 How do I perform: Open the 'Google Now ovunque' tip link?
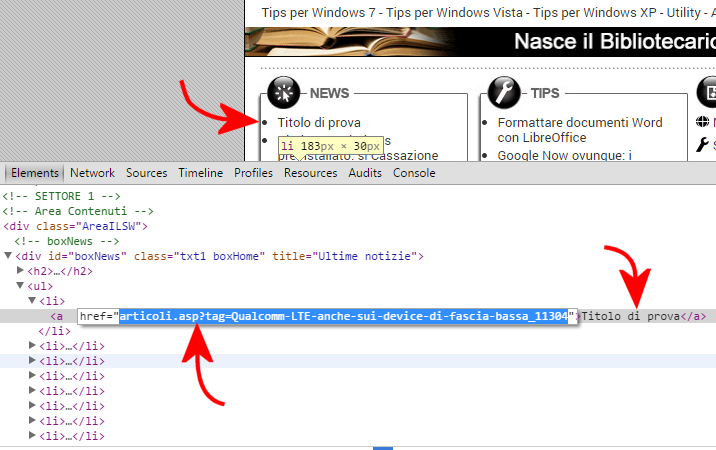click(565, 155)
